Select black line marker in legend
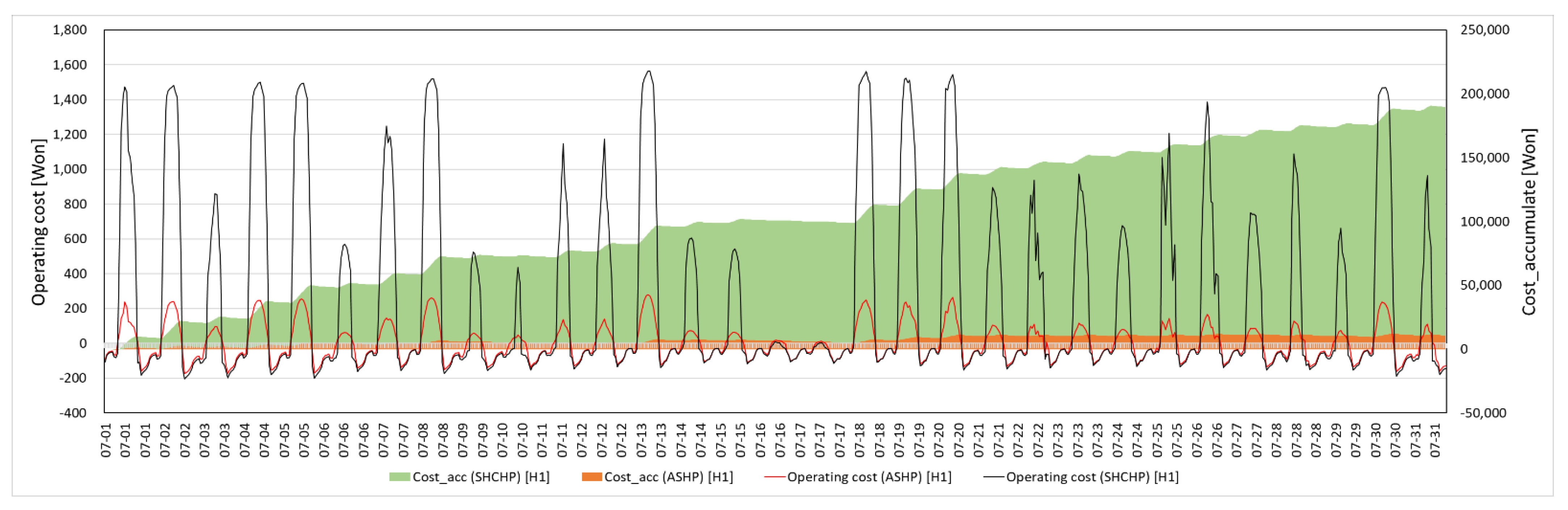Image resolution: width=1568 pixels, height=510 pixels. point(993,477)
